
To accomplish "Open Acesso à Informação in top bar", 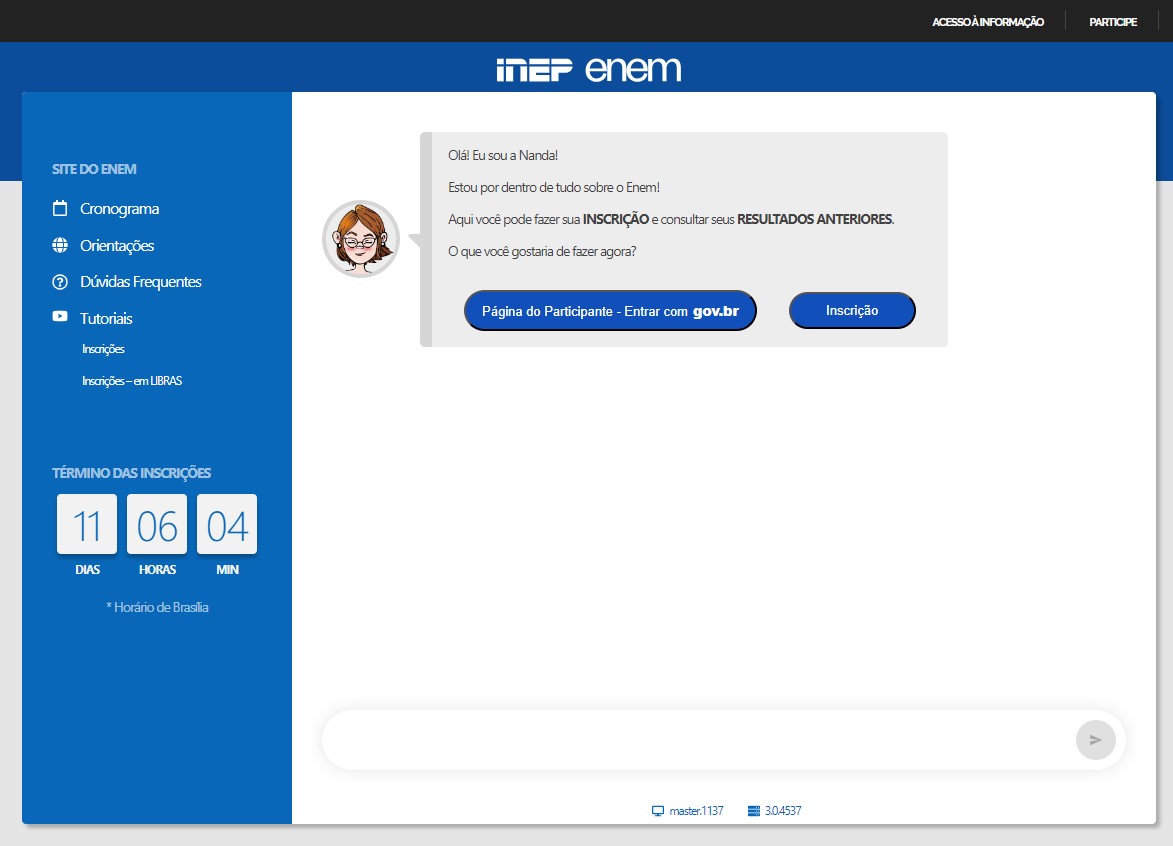I will coord(987,22).
